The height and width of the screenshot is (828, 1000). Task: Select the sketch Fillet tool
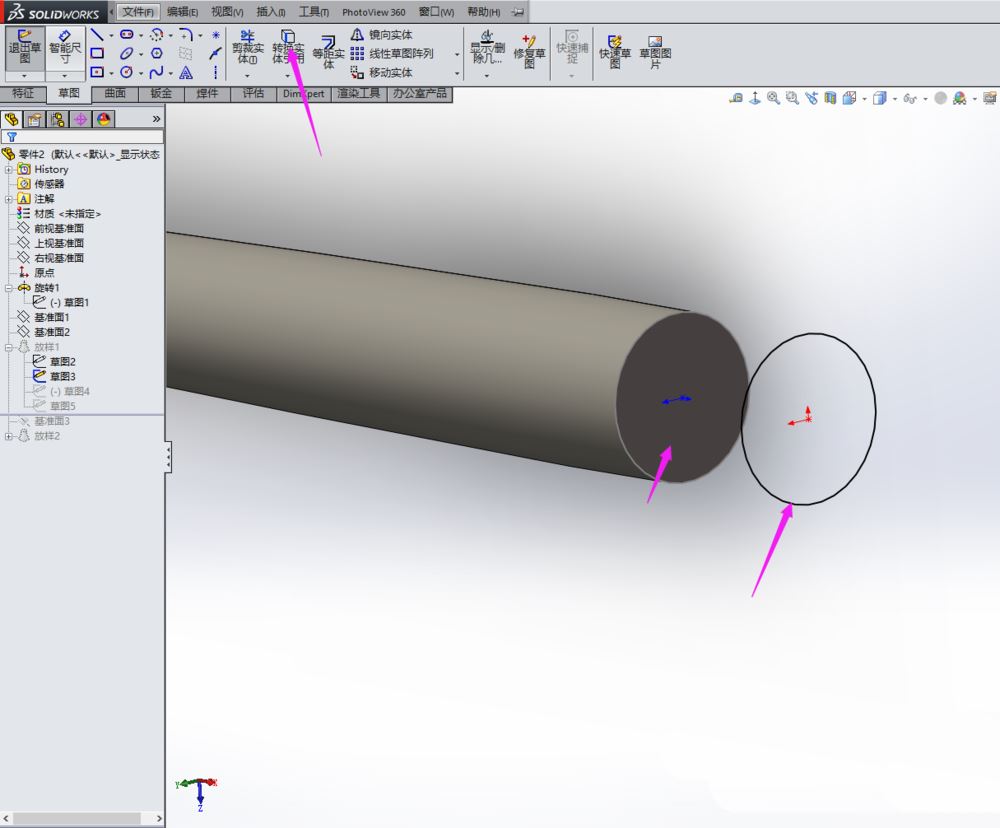[x=186, y=34]
